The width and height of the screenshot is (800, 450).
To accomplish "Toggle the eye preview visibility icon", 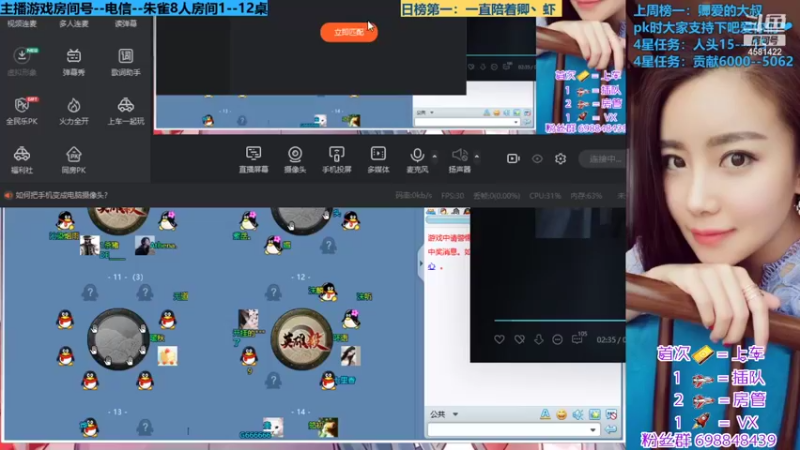I will coord(537,159).
